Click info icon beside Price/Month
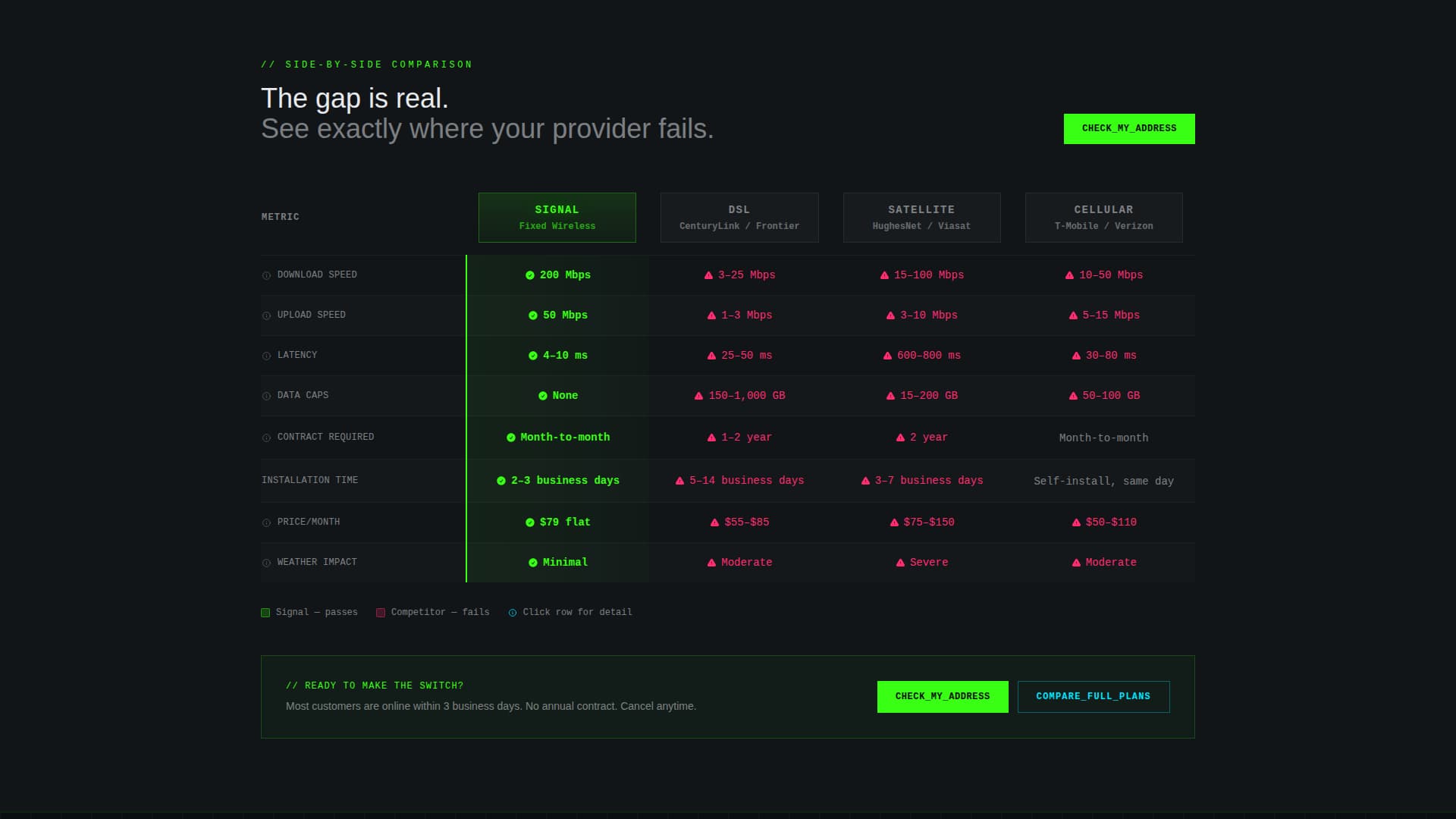This screenshot has width=1456, height=819. click(x=266, y=522)
